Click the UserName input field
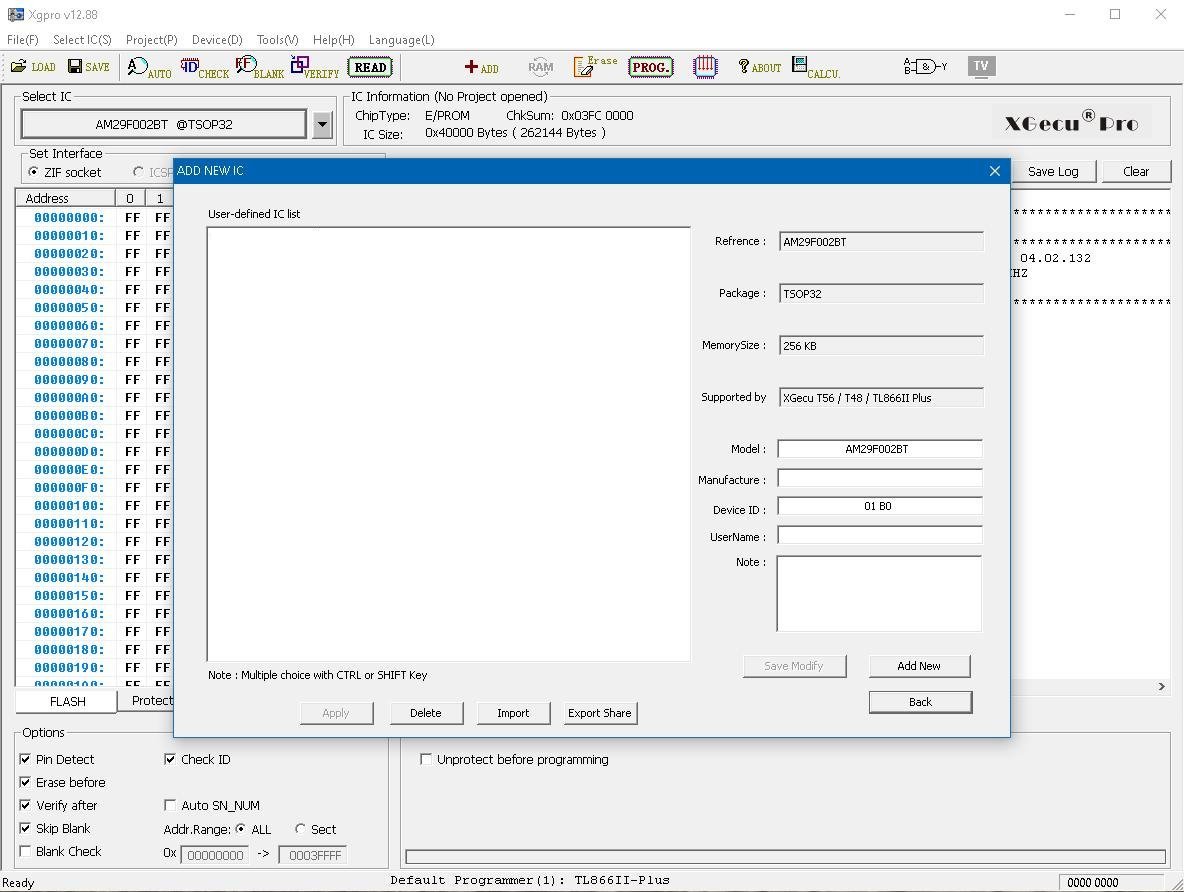Image resolution: width=1184 pixels, height=892 pixels. (x=880, y=536)
